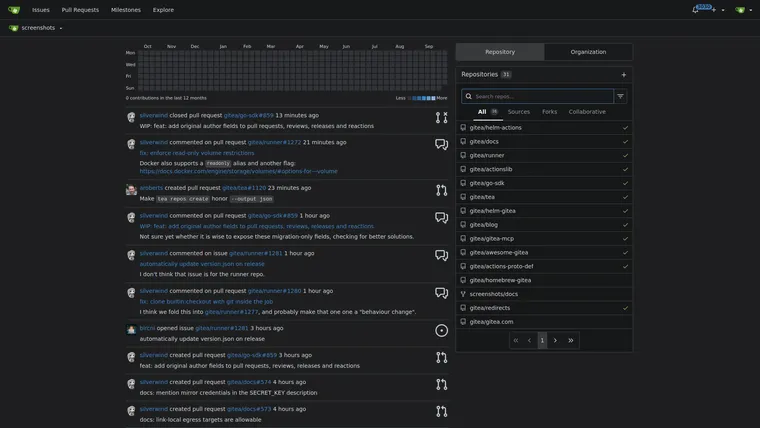Add a new repository with plus icon

[x=623, y=75]
